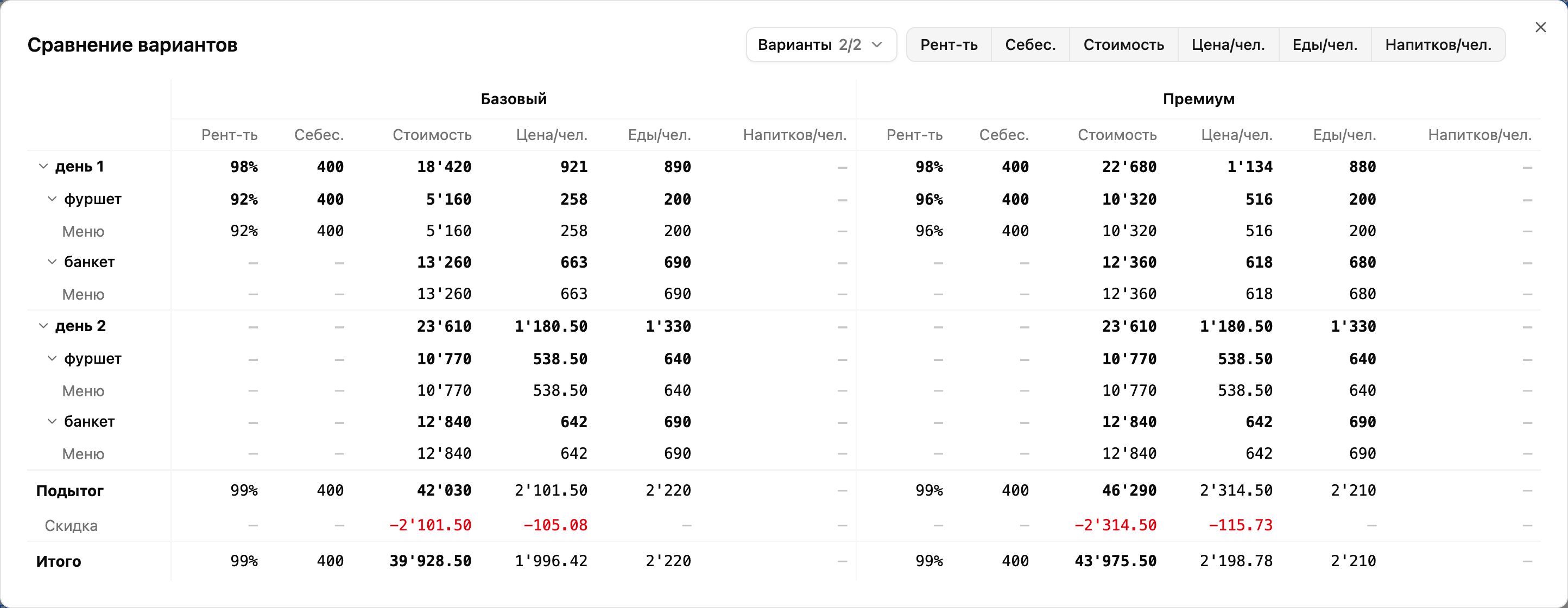Collapse банкет under день 2

click(52, 422)
